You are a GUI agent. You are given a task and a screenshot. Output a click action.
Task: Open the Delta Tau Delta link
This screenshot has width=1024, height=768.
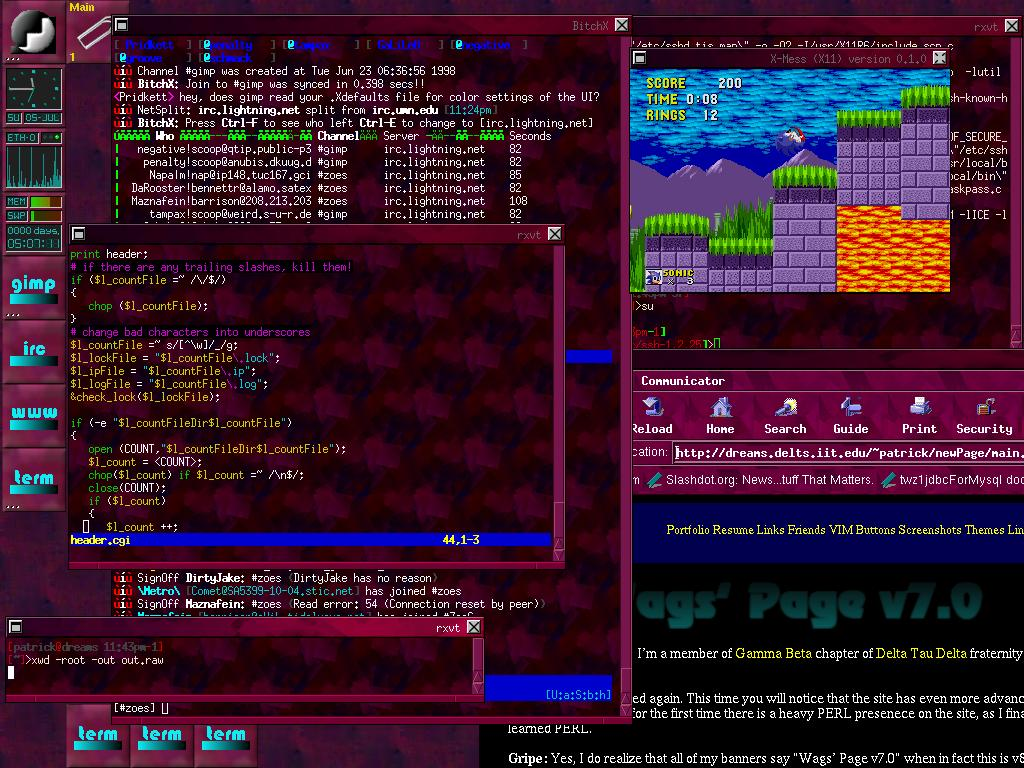[921, 653]
